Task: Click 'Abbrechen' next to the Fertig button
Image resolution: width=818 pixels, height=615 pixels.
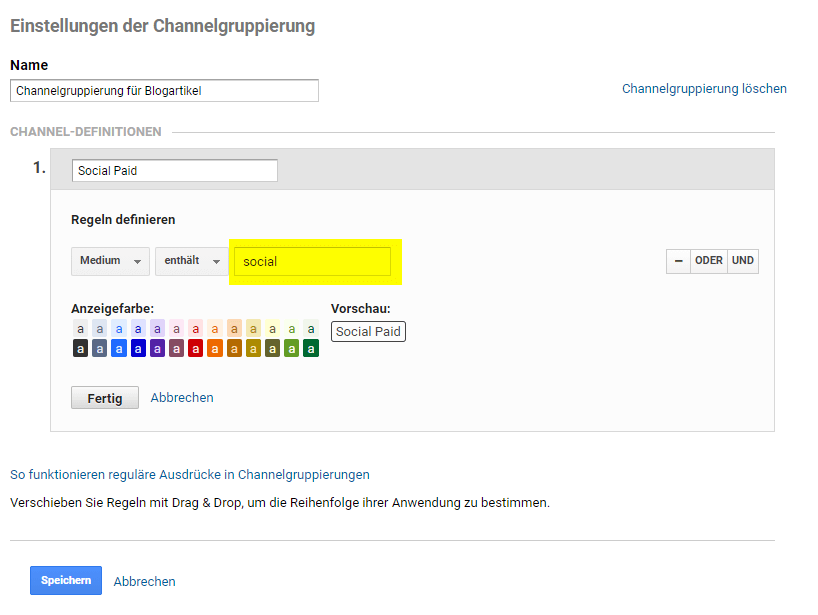Action: [182, 397]
